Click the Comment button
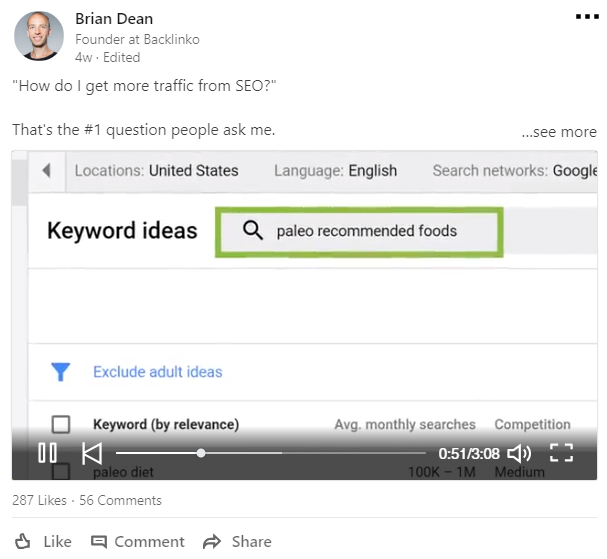Screen dimensions: 607x559 click(x=137, y=542)
